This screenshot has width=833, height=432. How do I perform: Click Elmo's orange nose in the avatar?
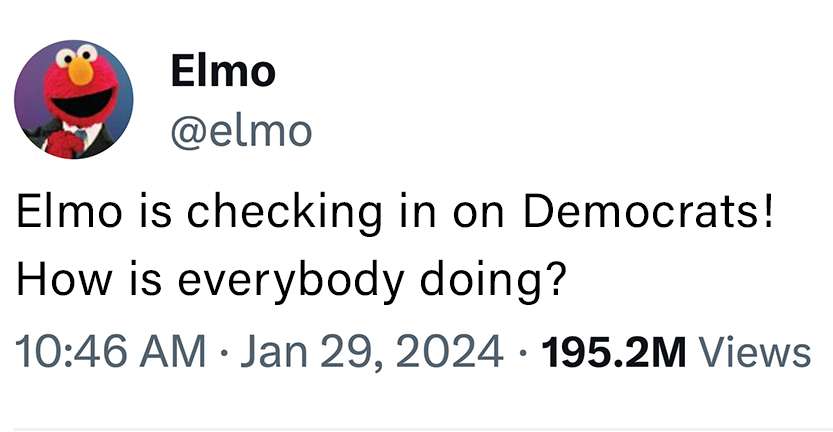pos(80,70)
